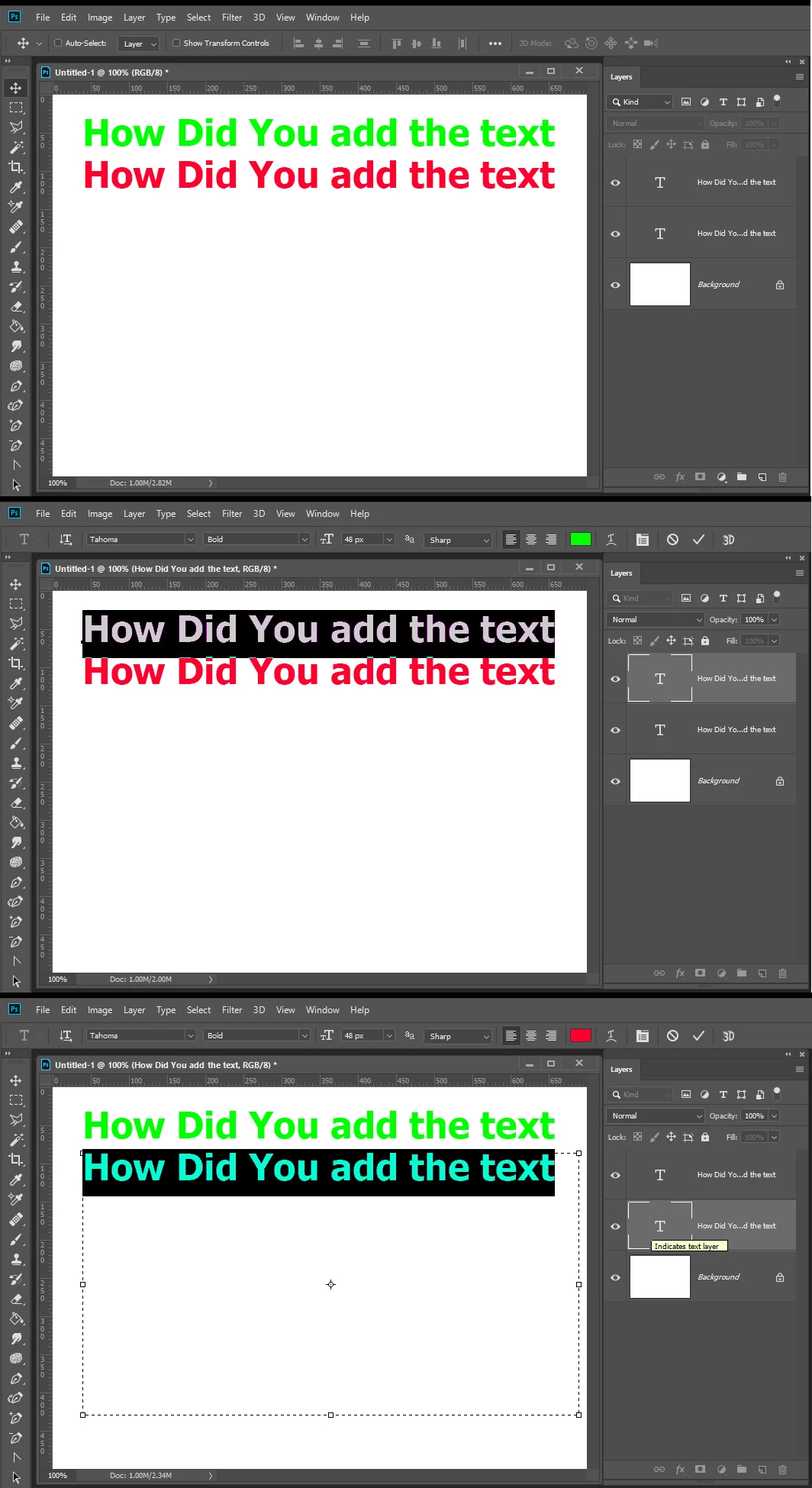Viewport: 812px width, 1488px height.
Task: Open Layers panel menu icon in the bottom window
Action: click(799, 1070)
